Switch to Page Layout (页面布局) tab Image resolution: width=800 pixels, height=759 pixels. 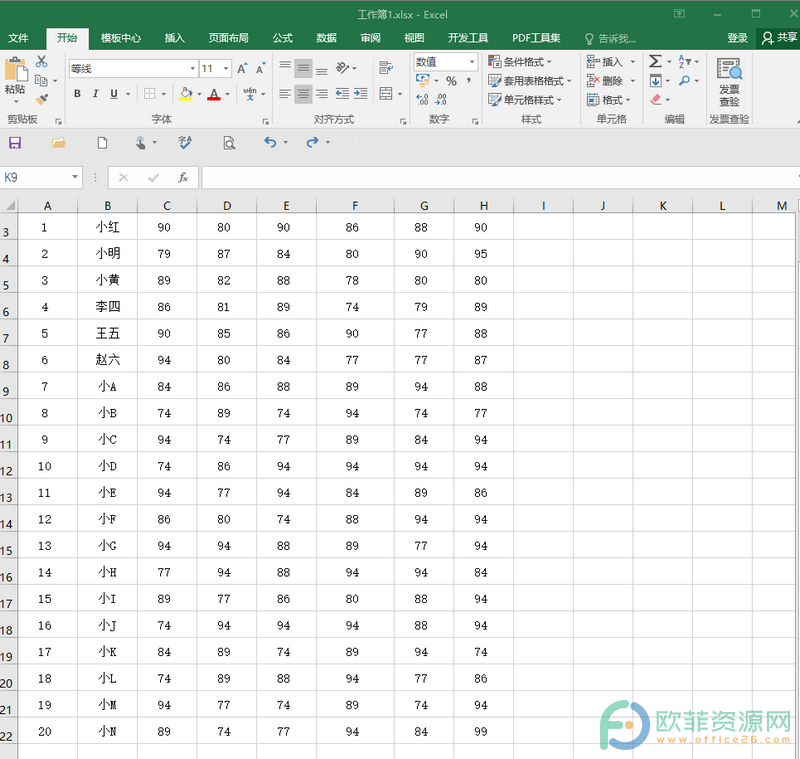(228, 38)
